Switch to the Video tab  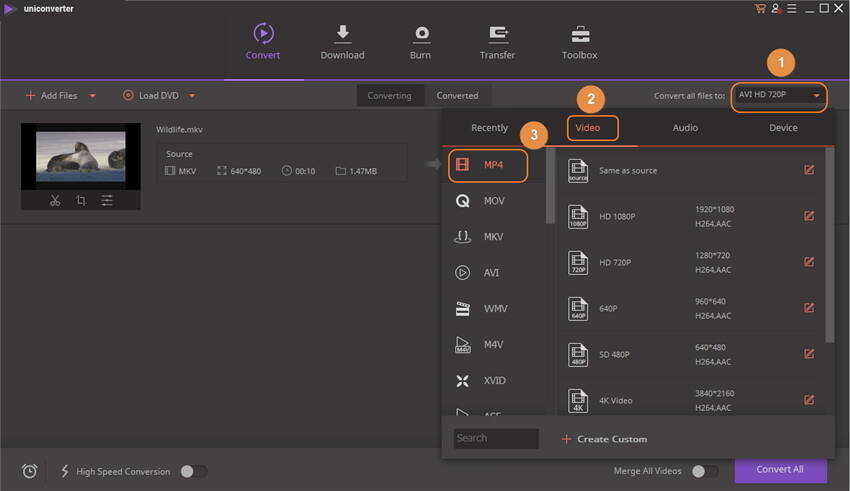point(588,128)
